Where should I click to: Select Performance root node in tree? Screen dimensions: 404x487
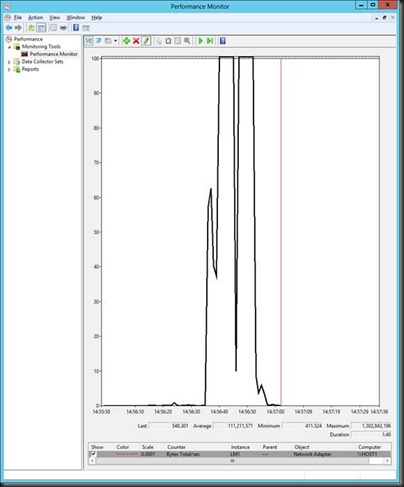pyautogui.click(x=28, y=39)
